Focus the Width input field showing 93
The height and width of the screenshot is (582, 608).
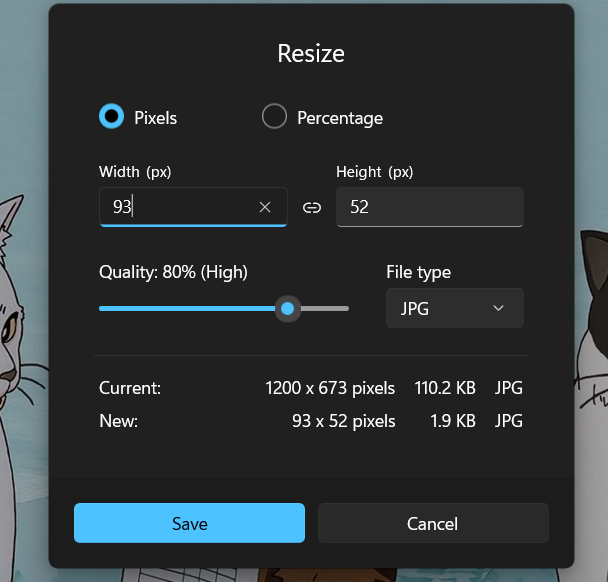(175, 207)
